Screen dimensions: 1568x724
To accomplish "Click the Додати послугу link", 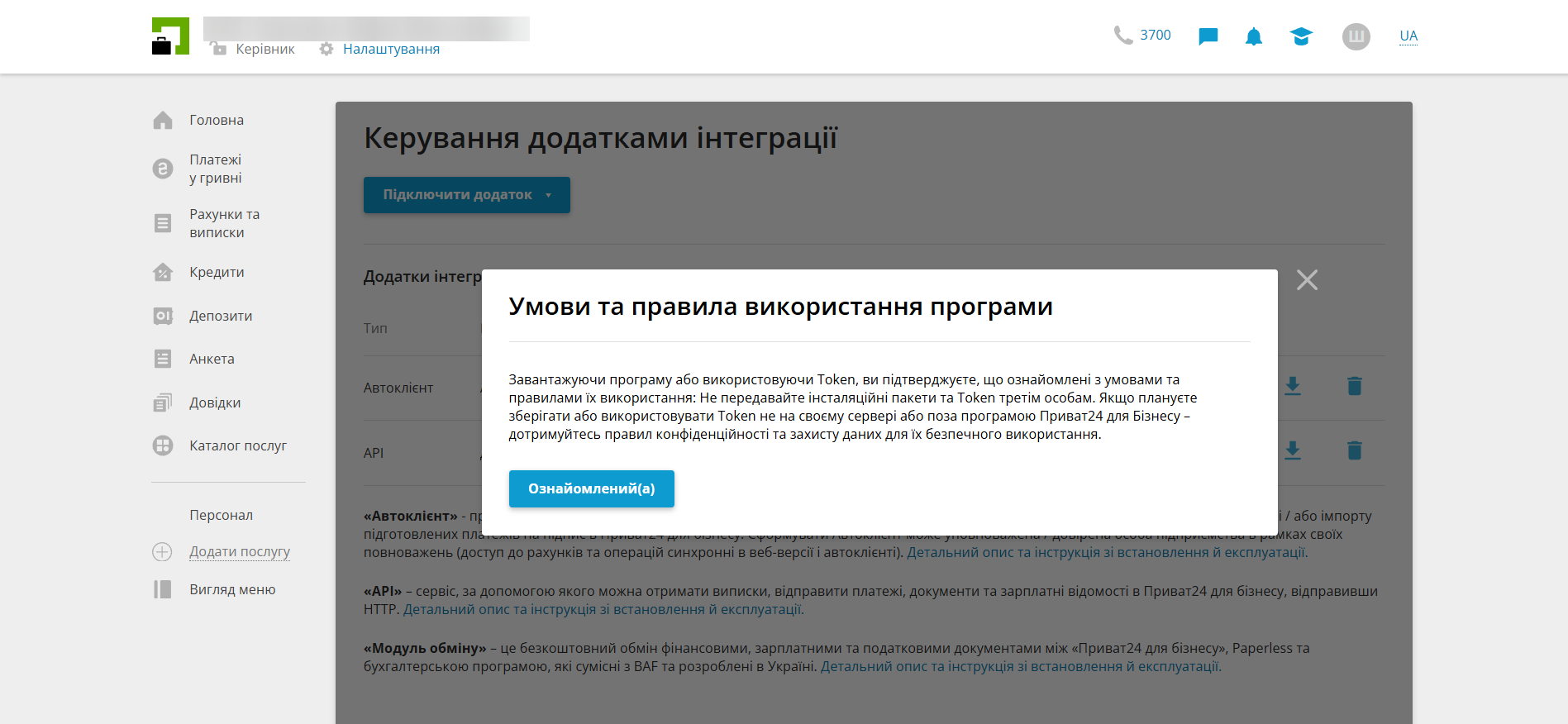I will point(240,551).
